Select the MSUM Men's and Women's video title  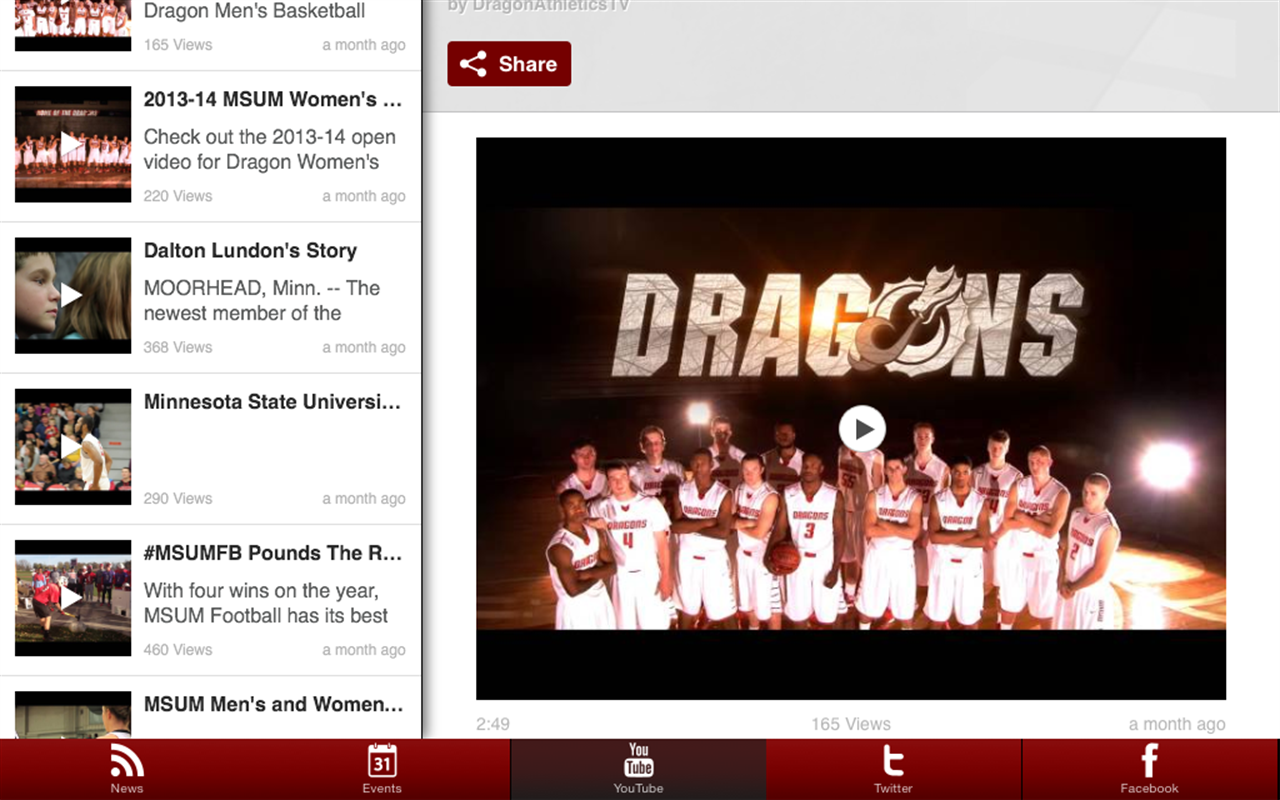276,704
